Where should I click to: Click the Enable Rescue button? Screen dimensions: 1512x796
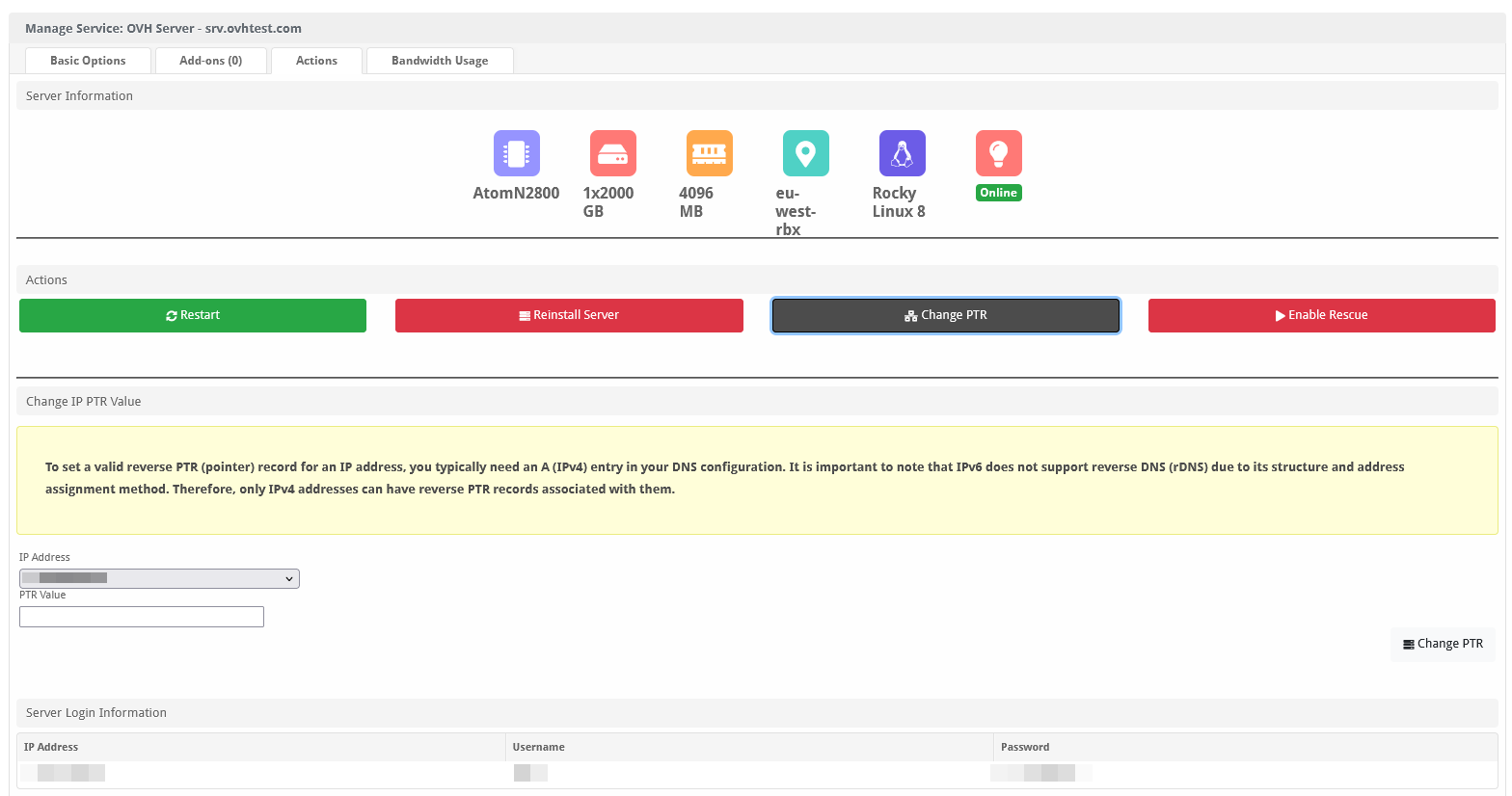pos(1322,315)
